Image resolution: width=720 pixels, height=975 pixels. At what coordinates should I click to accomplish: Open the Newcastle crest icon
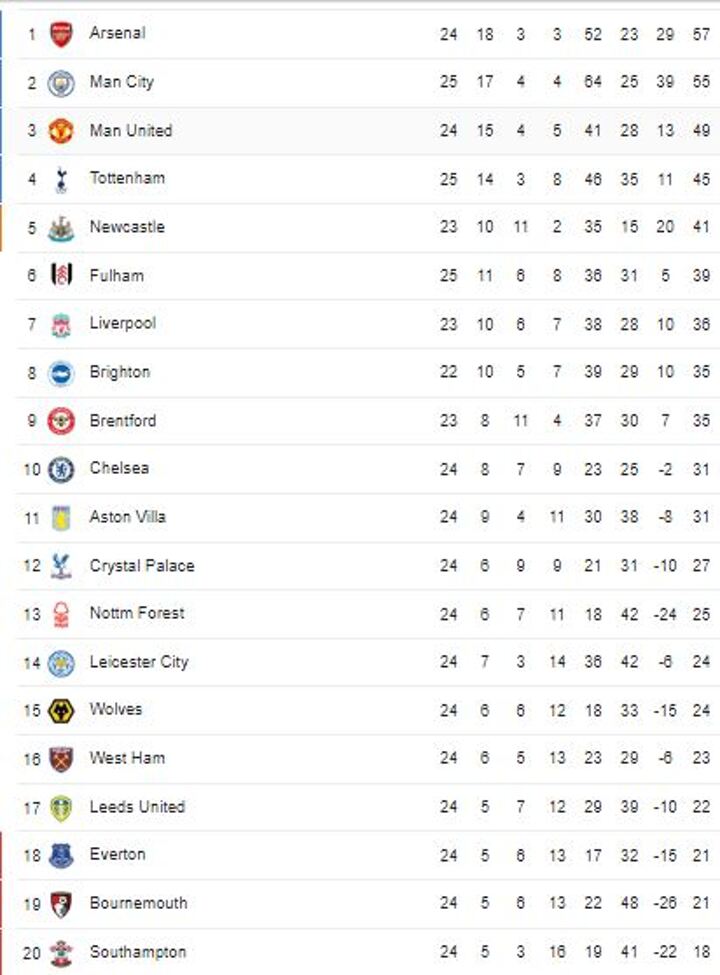pyautogui.click(x=61, y=228)
